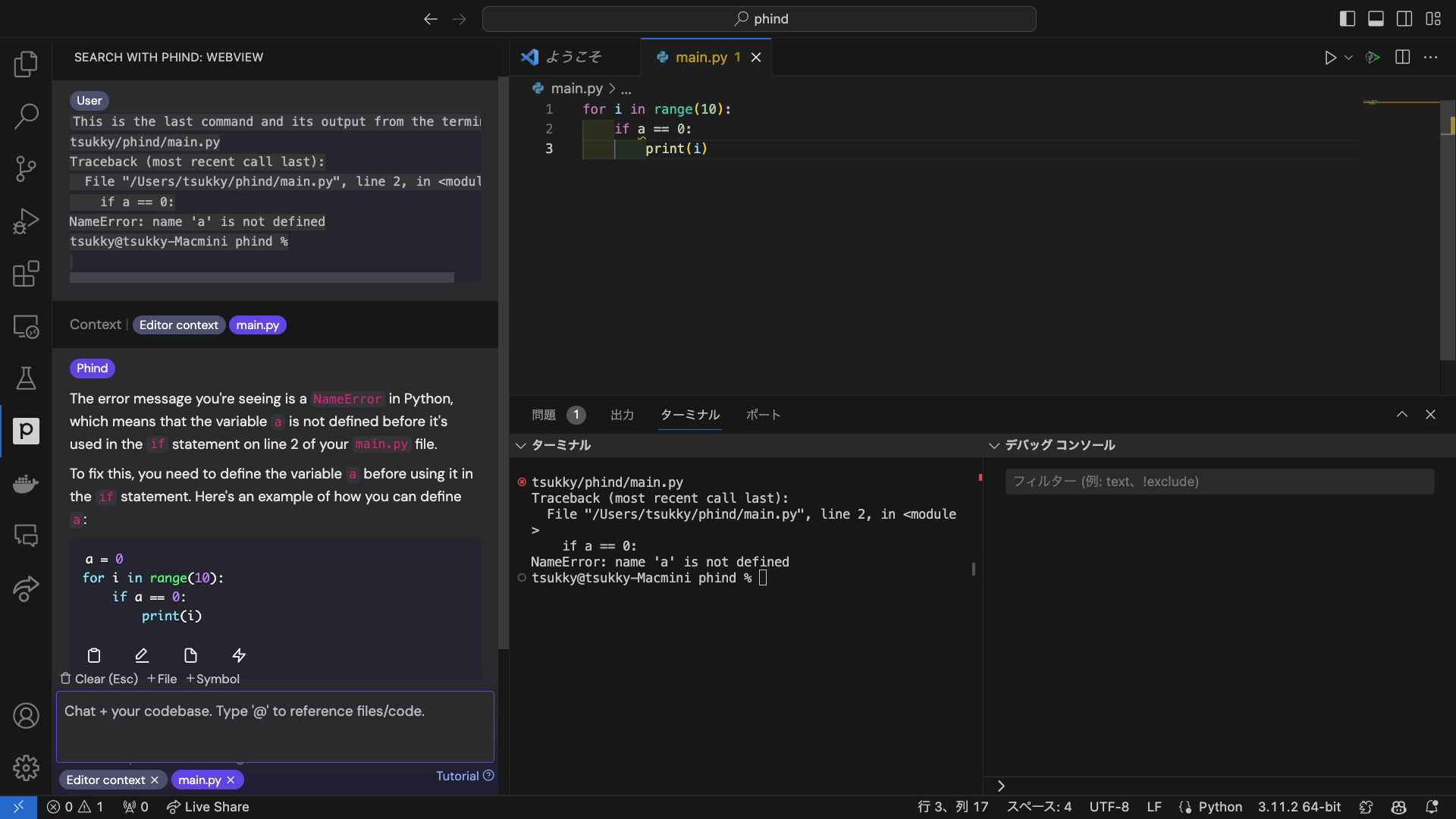Open the Phind sidebar panel icon
Image resolution: width=1456 pixels, height=819 pixels.
click(26, 431)
